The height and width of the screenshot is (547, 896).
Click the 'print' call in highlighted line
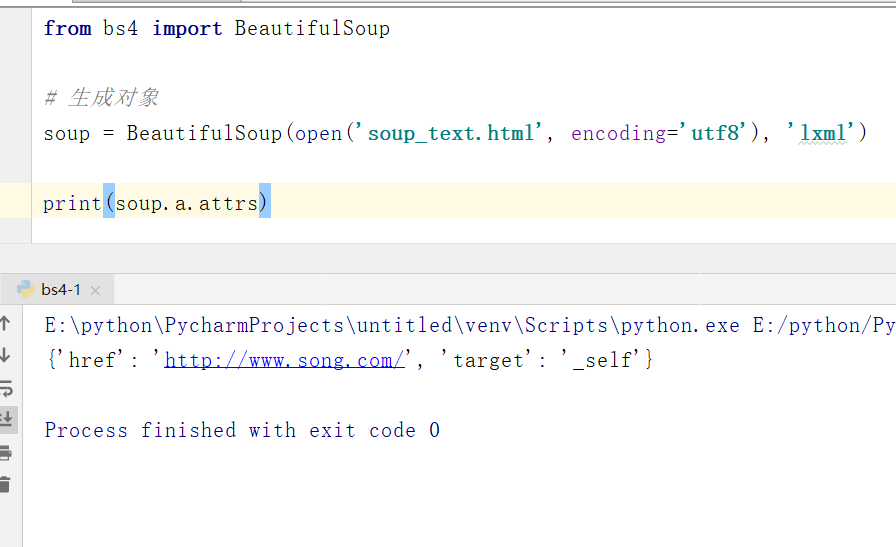click(72, 203)
